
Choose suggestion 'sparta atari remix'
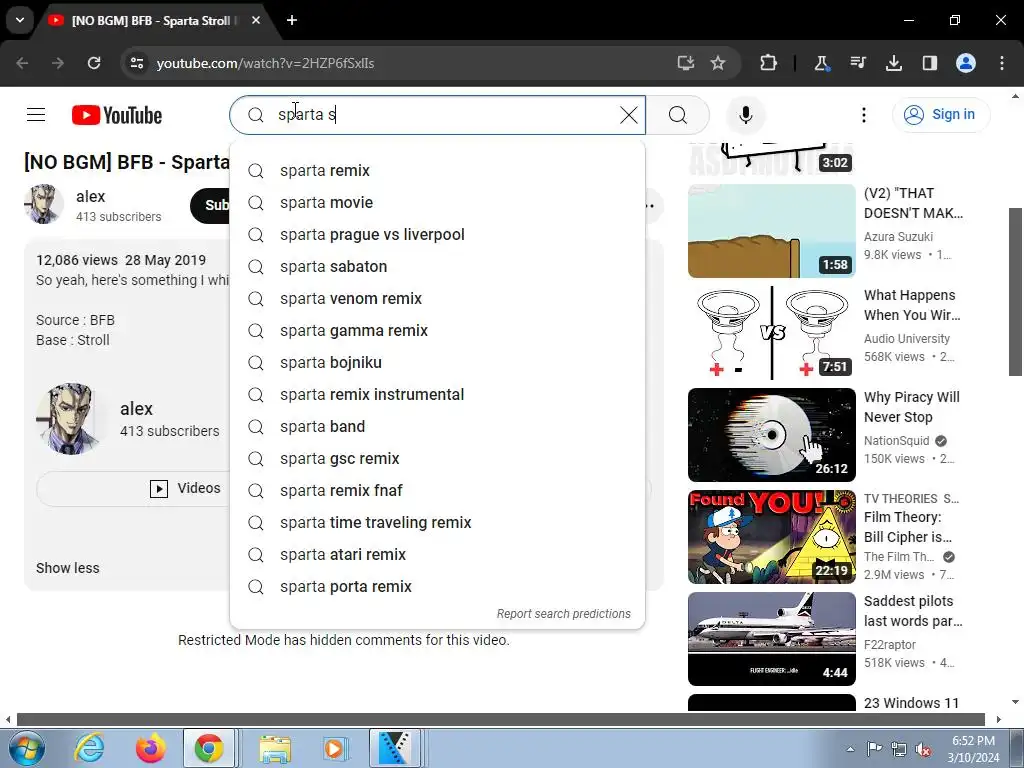pyautogui.click(x=438, y=554)
